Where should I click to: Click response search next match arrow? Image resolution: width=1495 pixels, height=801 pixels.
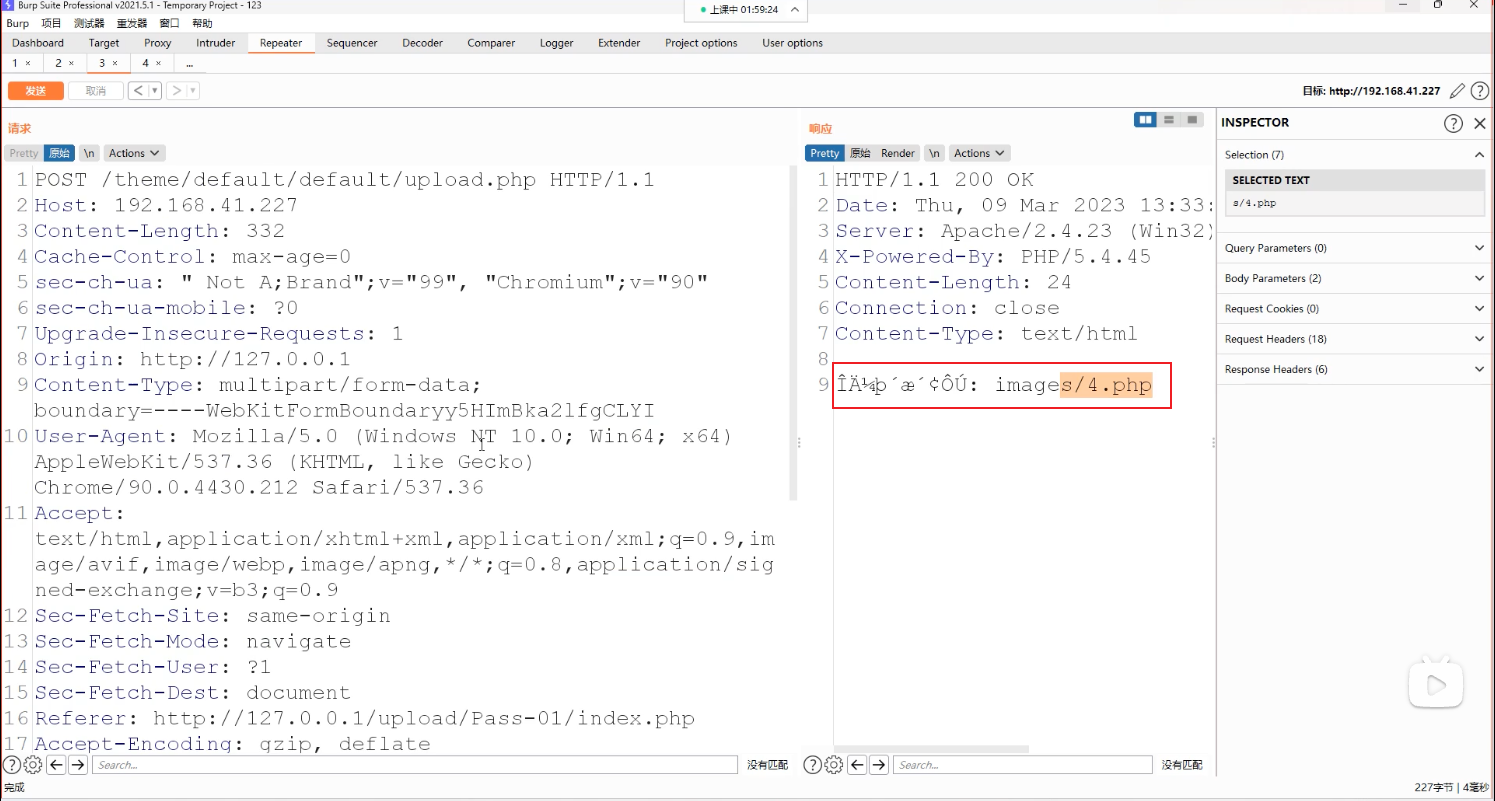[x=879, y=765]
